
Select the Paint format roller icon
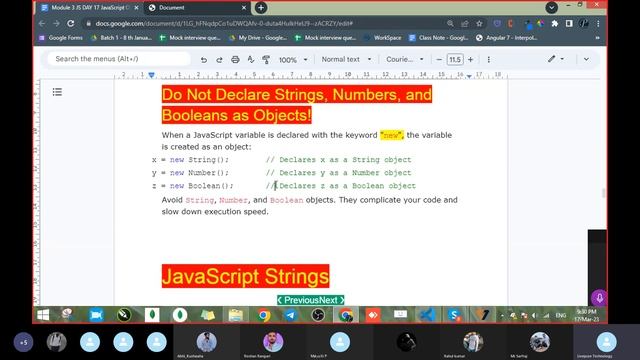coord(266,60)
